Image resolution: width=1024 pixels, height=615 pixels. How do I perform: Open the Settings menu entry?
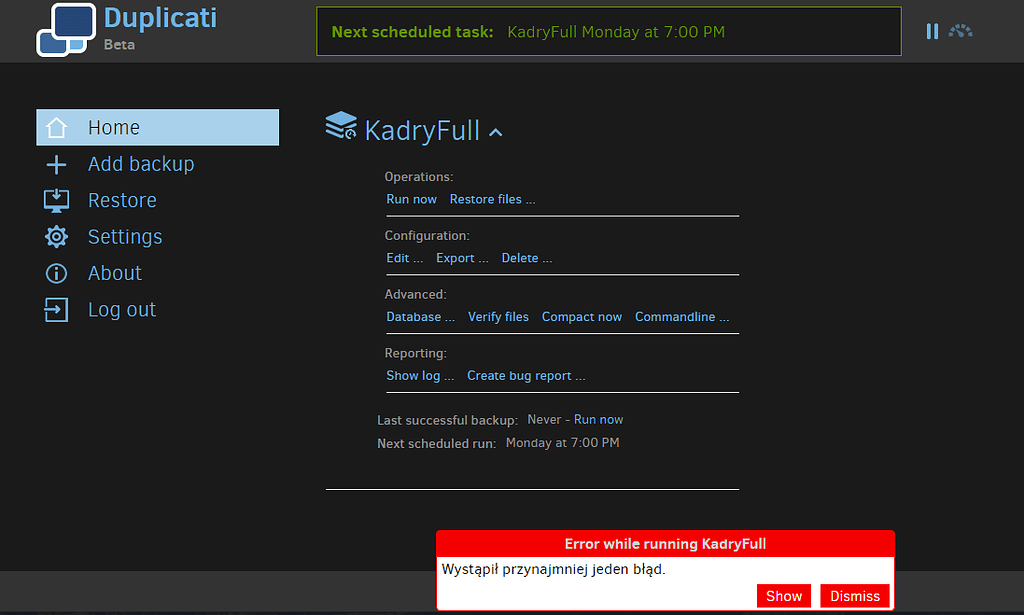[124, 236]
